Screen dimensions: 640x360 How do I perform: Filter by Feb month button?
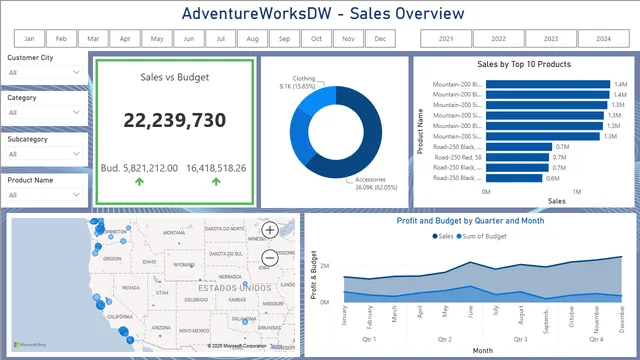point(61,39)
